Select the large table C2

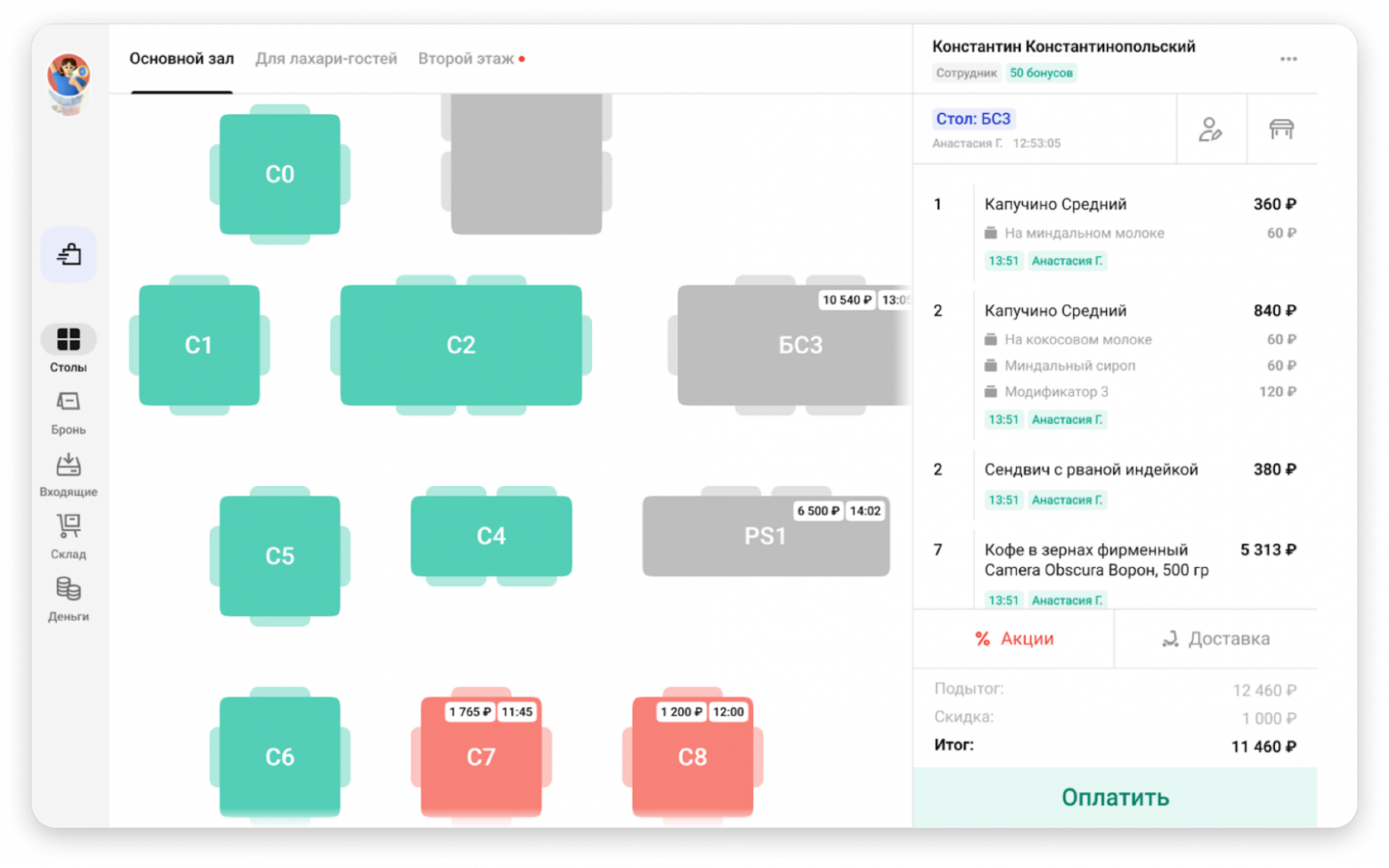click(461, 345)
